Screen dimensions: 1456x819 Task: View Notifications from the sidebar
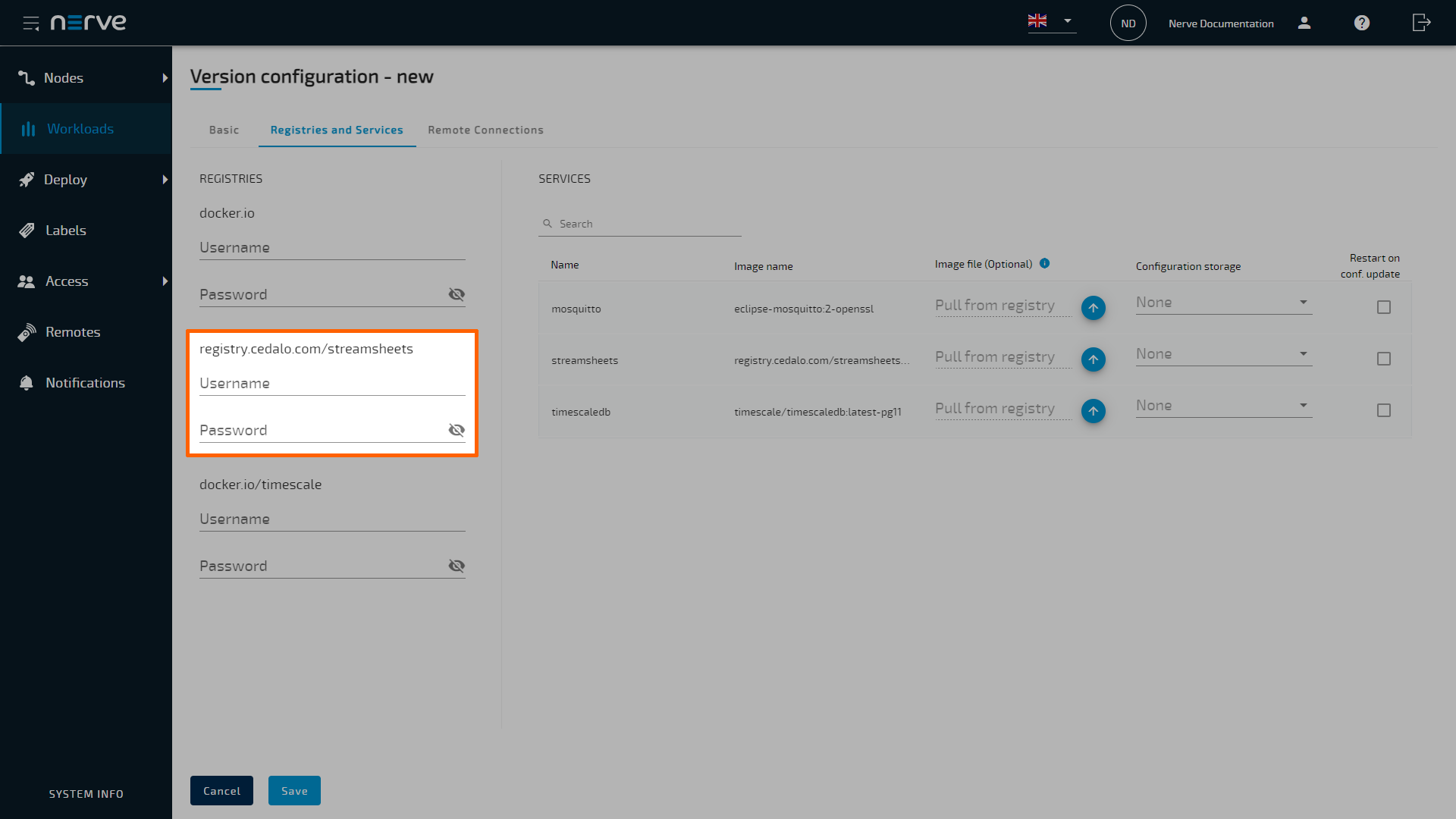click(x=85, y=382)
